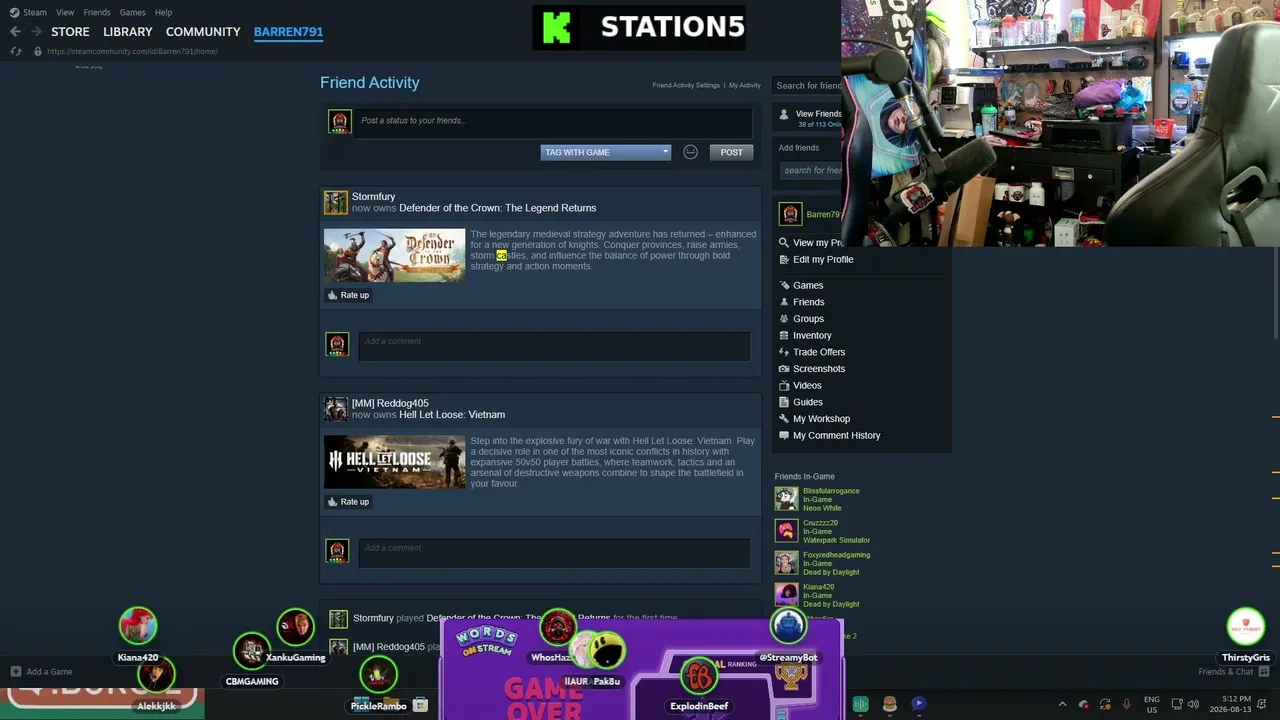Open Barren791's avatar in the right sidebar

tap(790, 214)
